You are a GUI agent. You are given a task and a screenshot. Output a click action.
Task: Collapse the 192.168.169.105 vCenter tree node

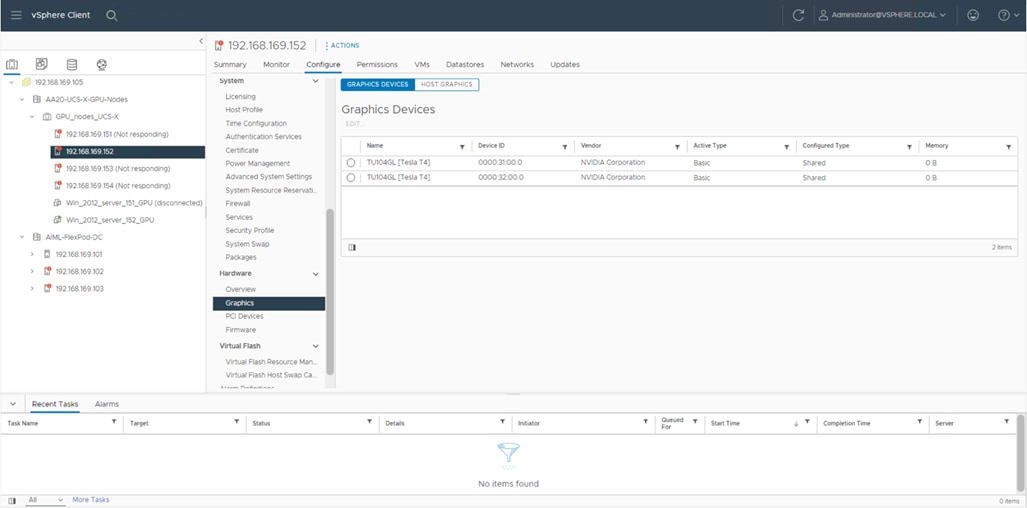tap(12, 82)
